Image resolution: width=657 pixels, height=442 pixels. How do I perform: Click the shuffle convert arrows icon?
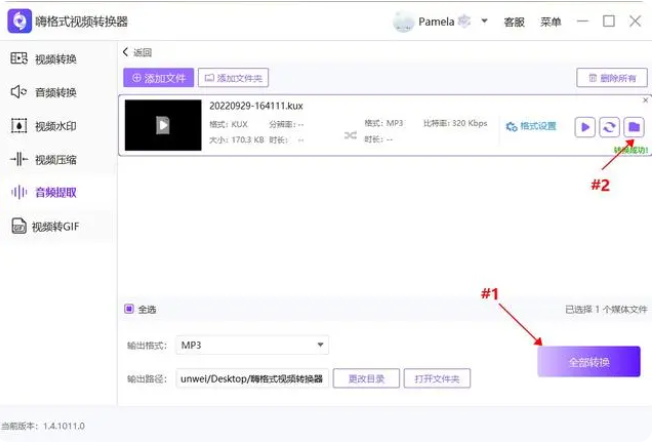point(350,135)
